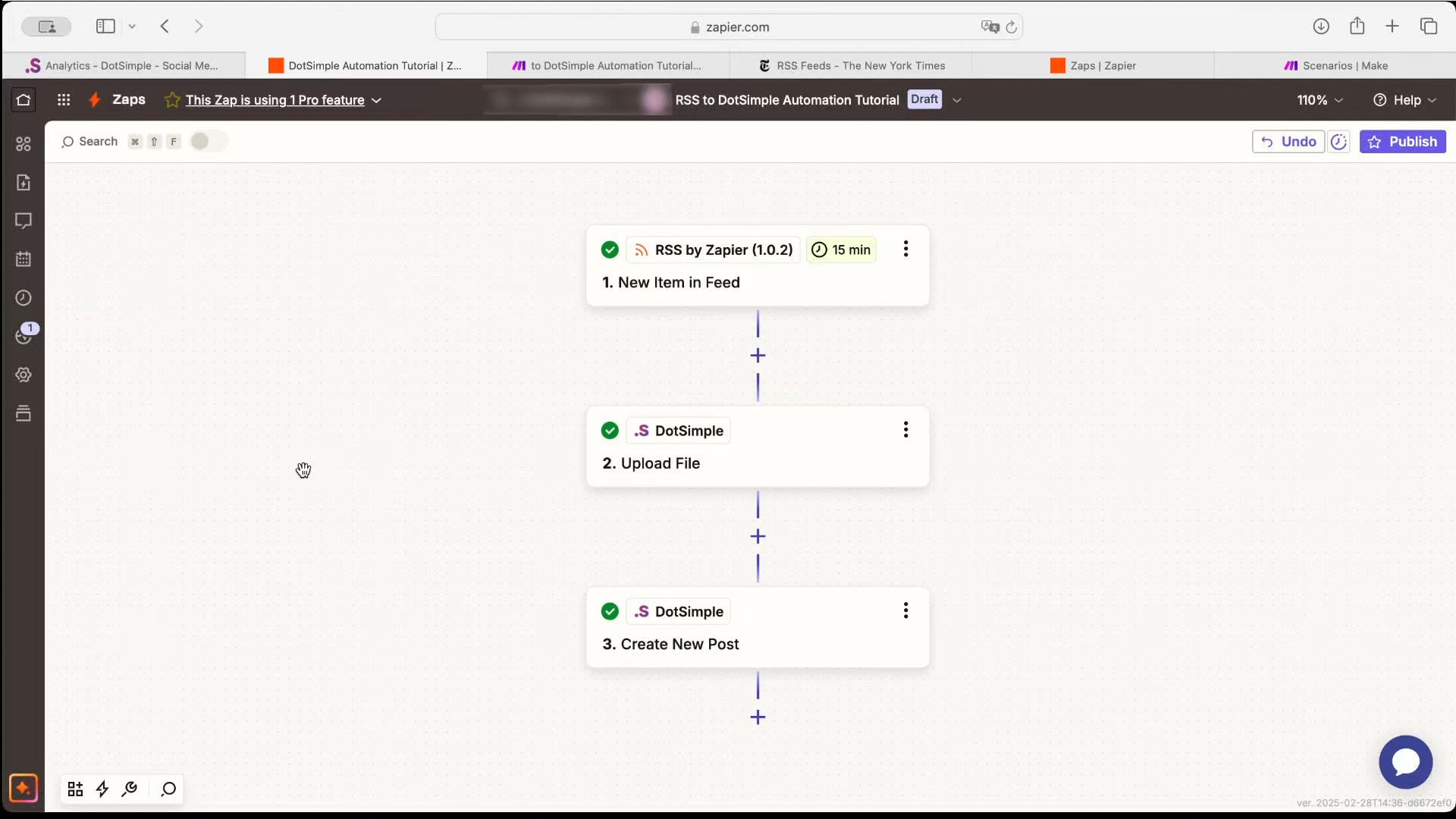Open the sidebar apps/dashboard icon
The height and width of the screenshot is (819, 1456).
[x=24, y=144]
